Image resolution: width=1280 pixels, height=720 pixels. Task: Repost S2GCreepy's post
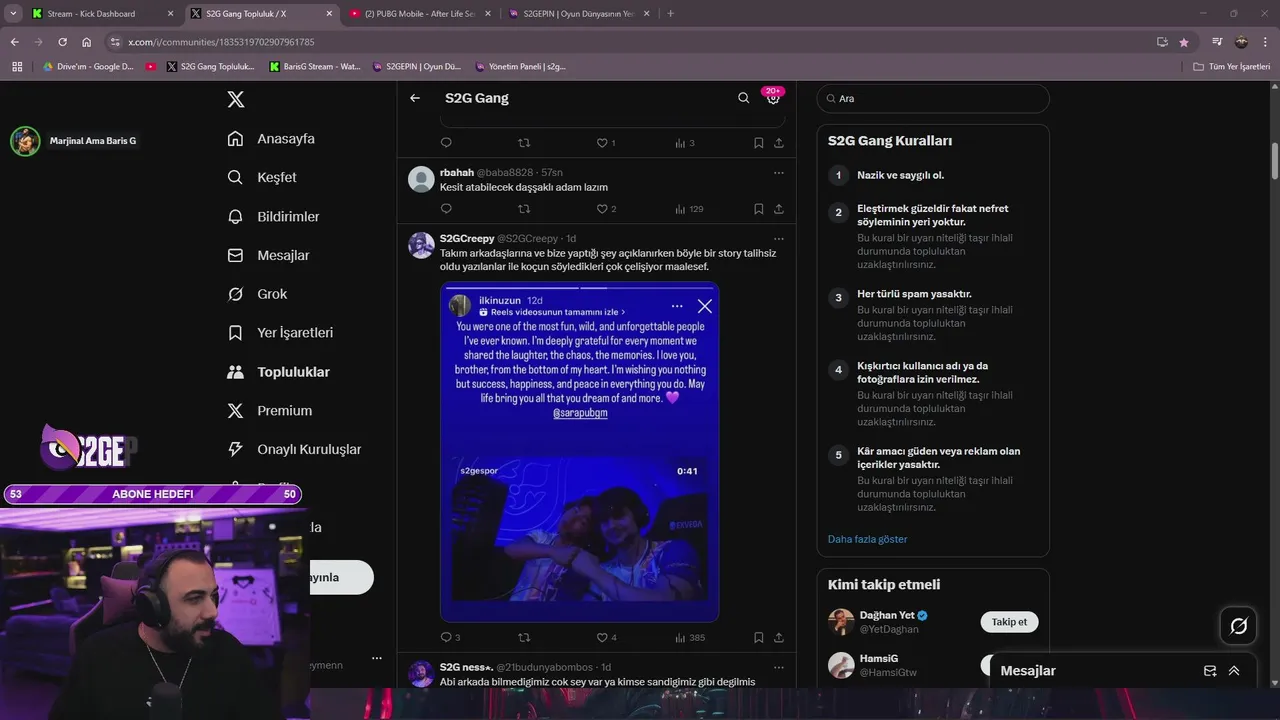point(524,637)
